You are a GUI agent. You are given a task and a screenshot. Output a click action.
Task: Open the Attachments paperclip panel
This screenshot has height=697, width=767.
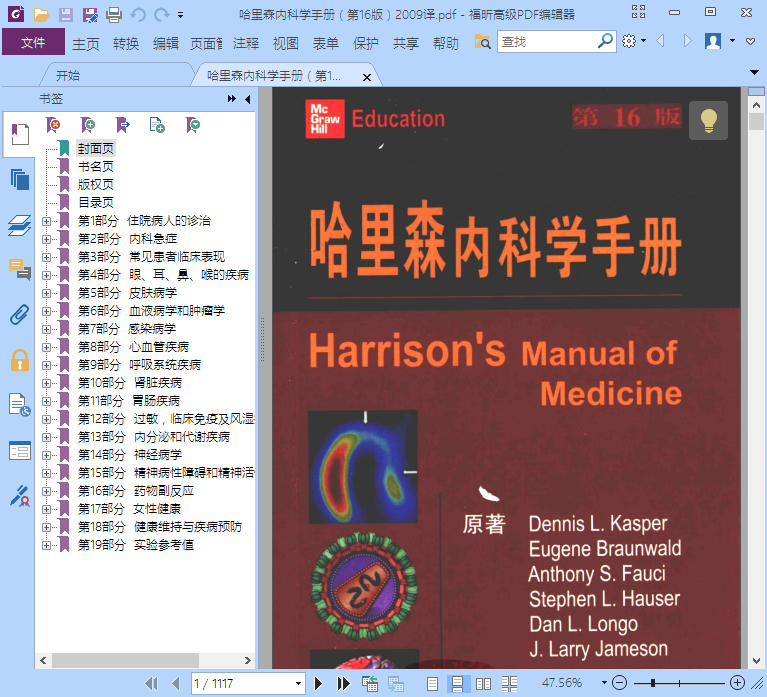(20, 315)
